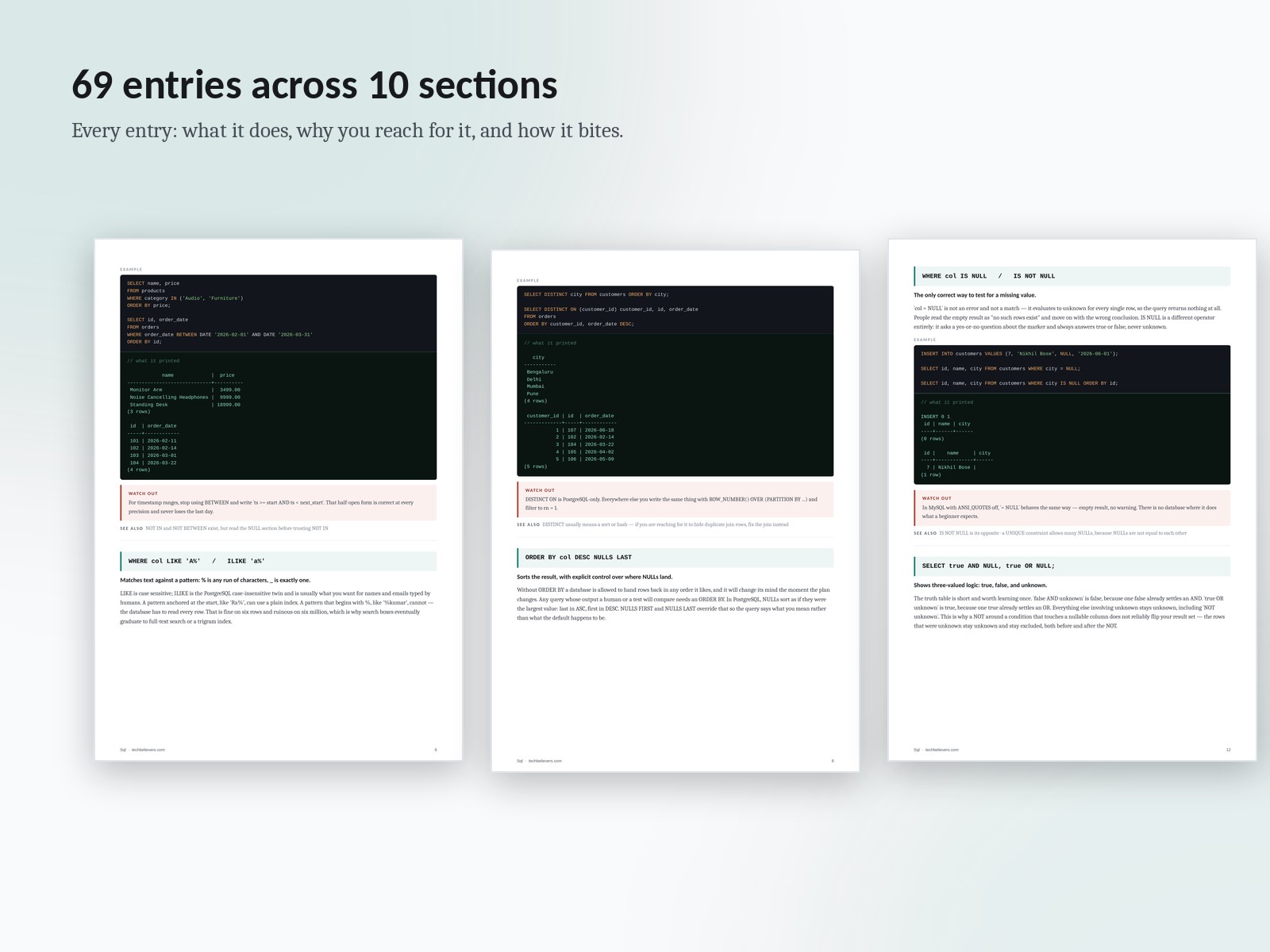Click output row "Noise Cancelling Headphones"
The height and width of the screenshot is (952, 1270).
[x=185, y=397]
